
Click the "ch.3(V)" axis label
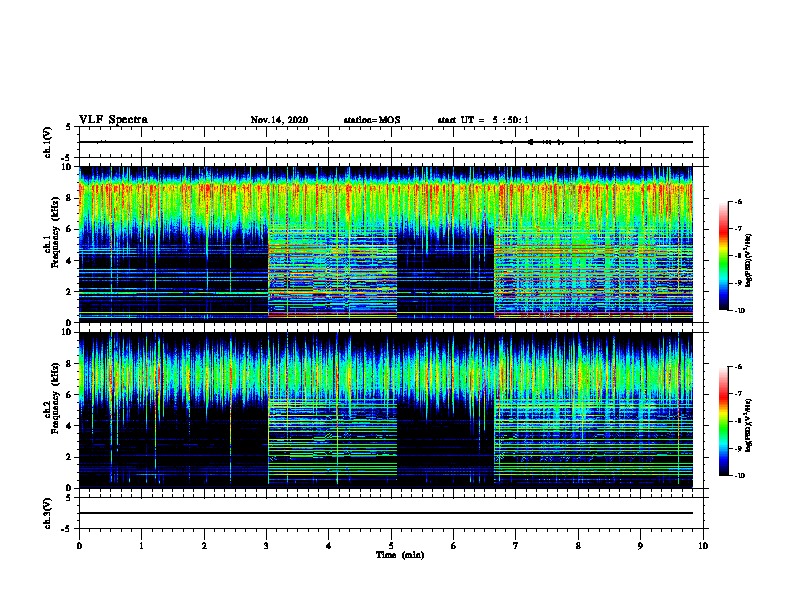click(x=47, y=513)
